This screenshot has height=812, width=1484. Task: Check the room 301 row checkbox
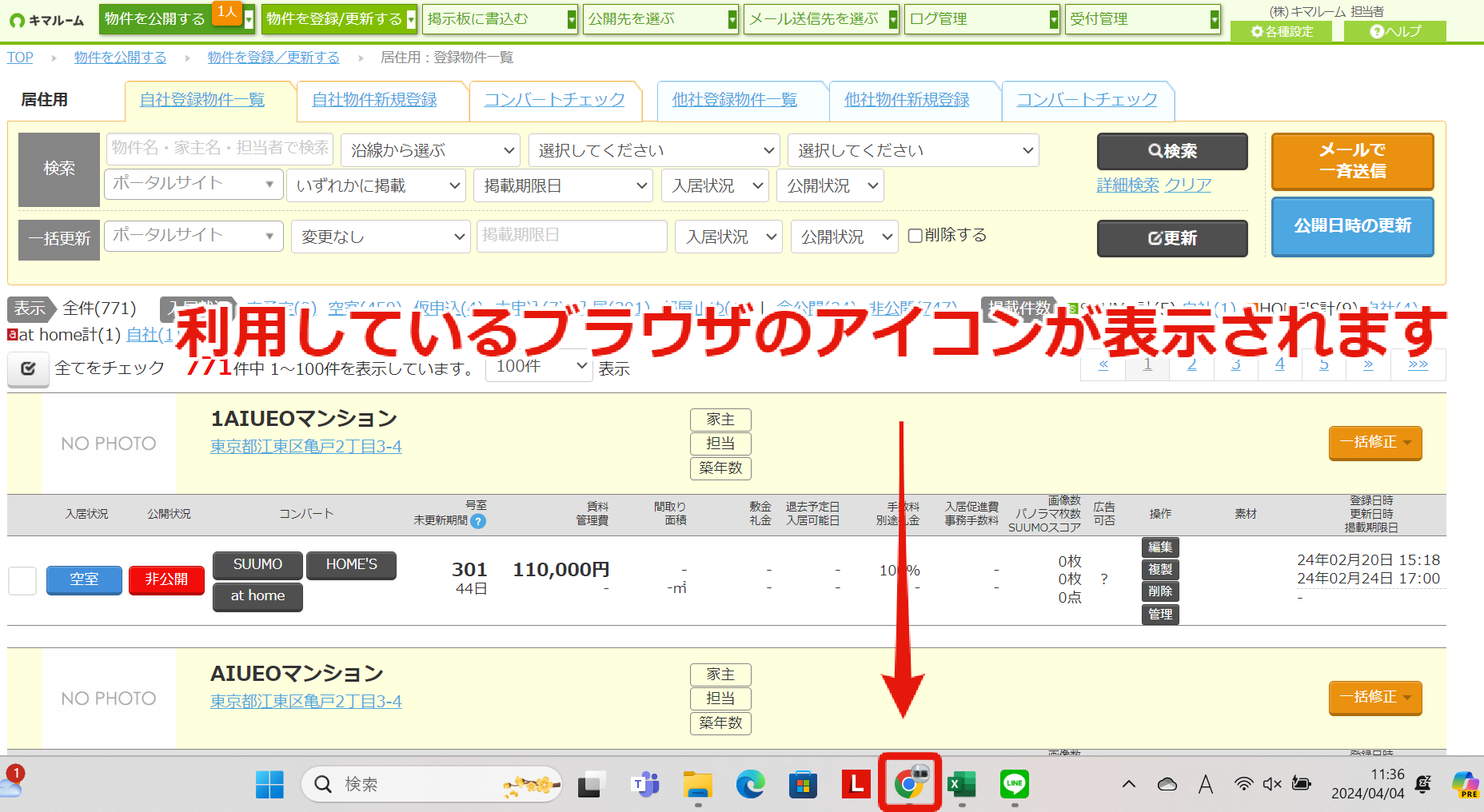coord(22,580)
